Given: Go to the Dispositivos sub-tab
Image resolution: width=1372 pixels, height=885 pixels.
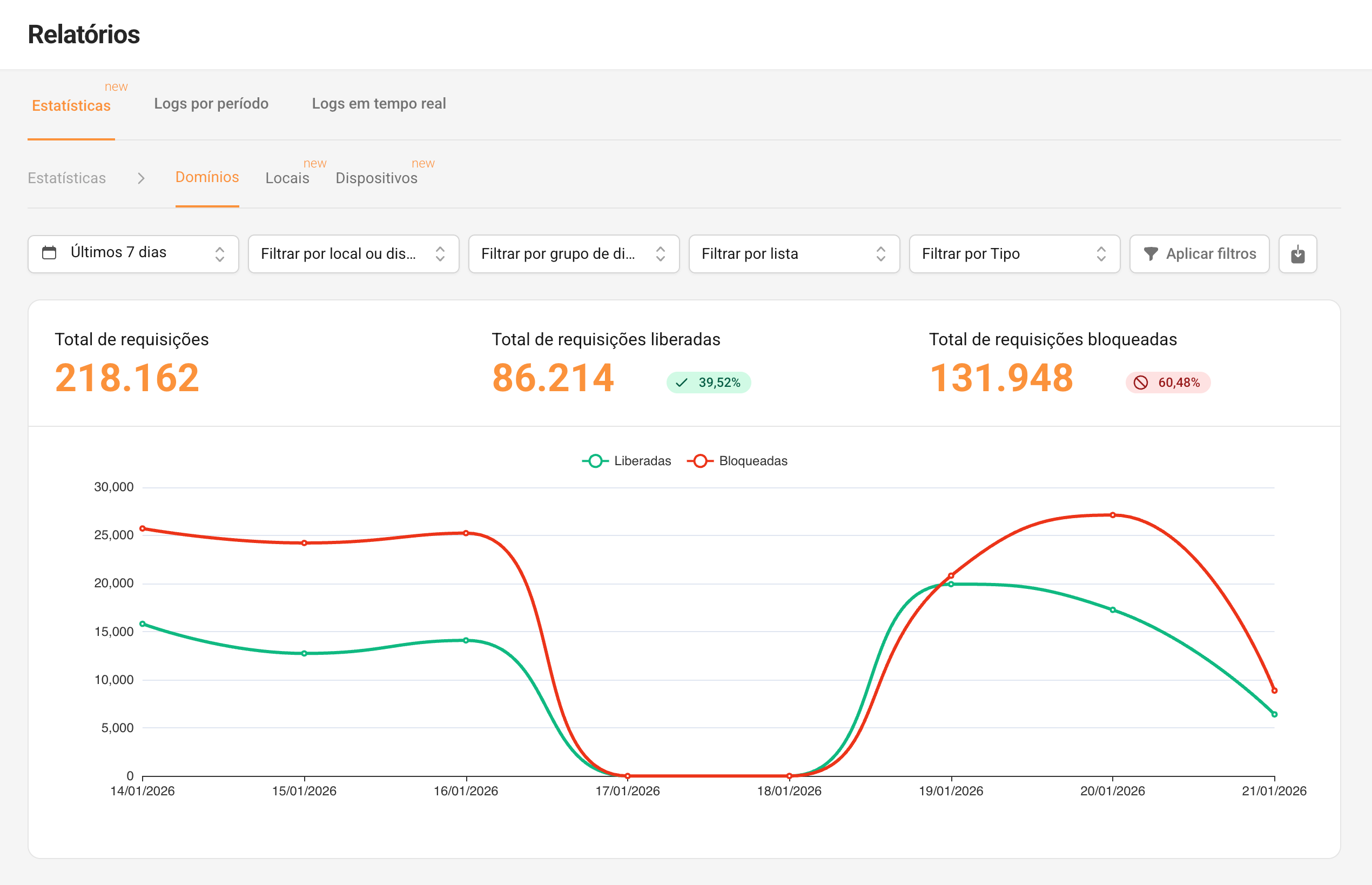Looking at the screenshot, I should click(376, 178).
